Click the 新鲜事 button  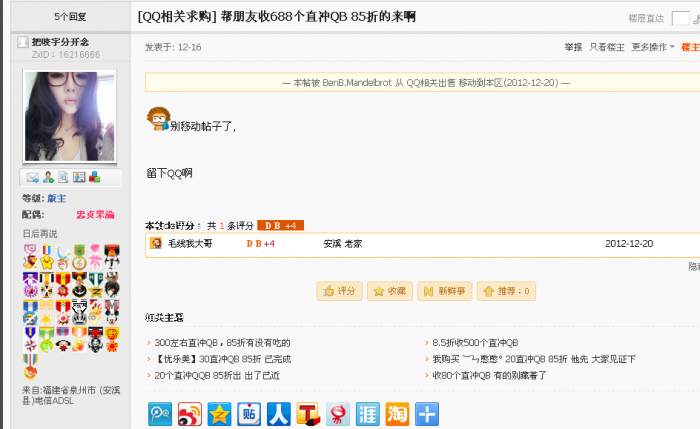click(445, 291)
